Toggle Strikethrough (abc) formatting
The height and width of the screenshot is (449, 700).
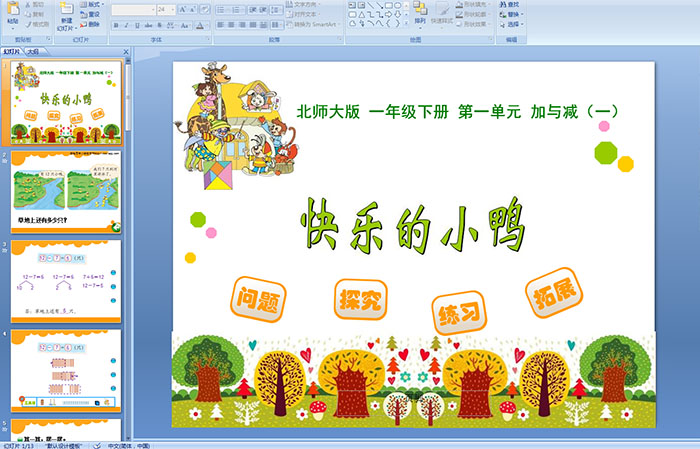coord(148,25)
